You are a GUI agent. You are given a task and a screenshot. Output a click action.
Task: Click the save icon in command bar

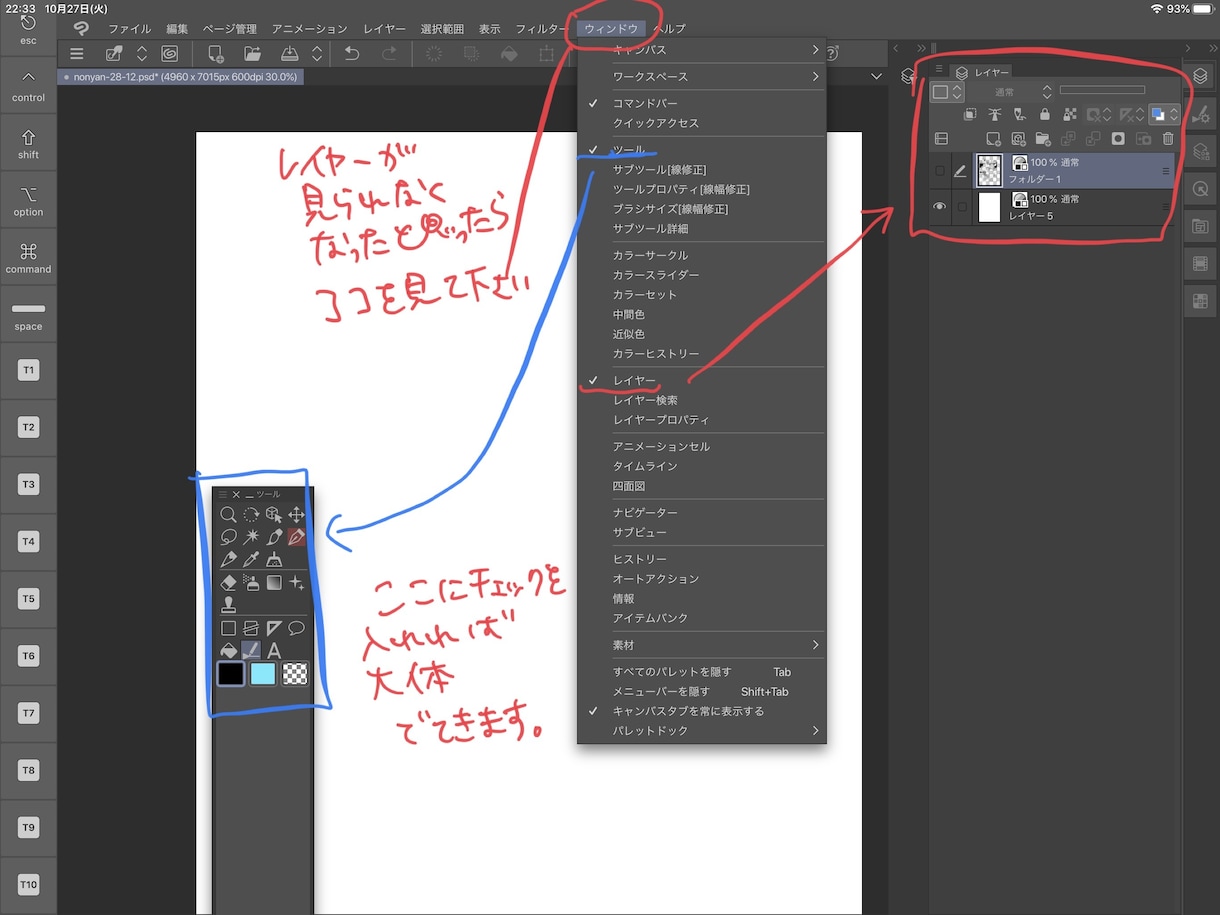pos(289,54)
